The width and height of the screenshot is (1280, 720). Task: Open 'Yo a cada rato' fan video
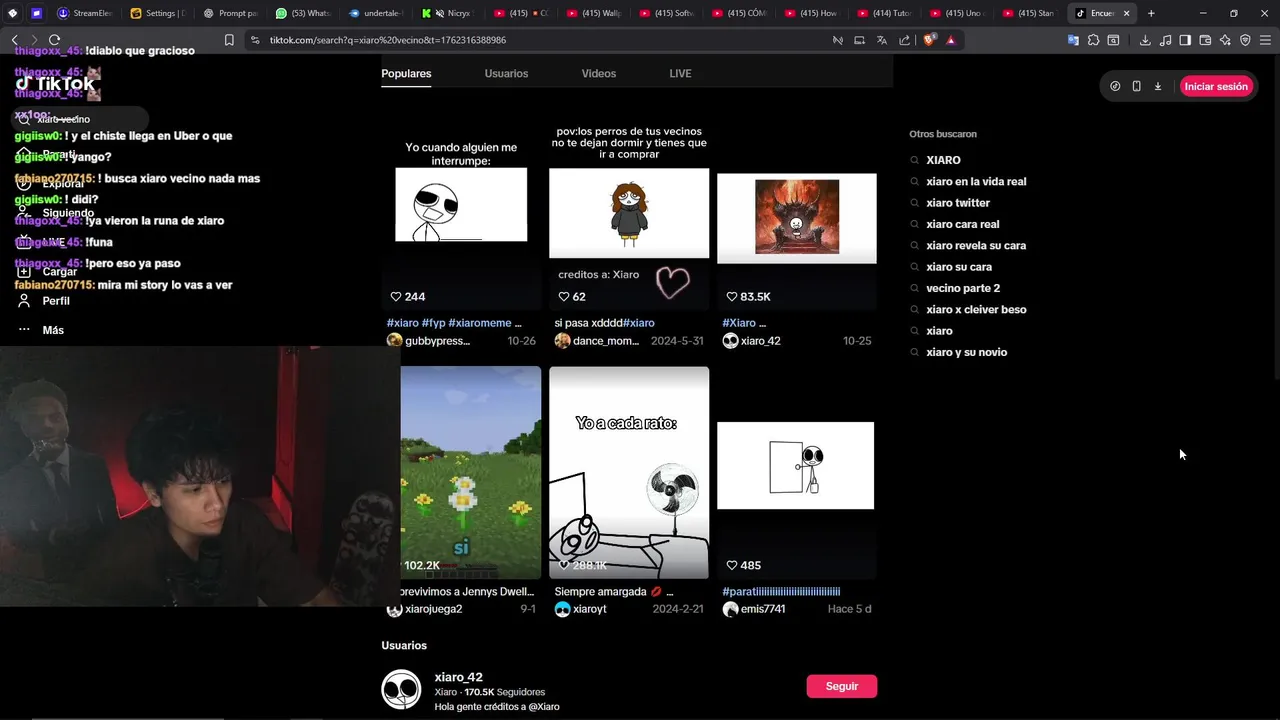[629, 472]
